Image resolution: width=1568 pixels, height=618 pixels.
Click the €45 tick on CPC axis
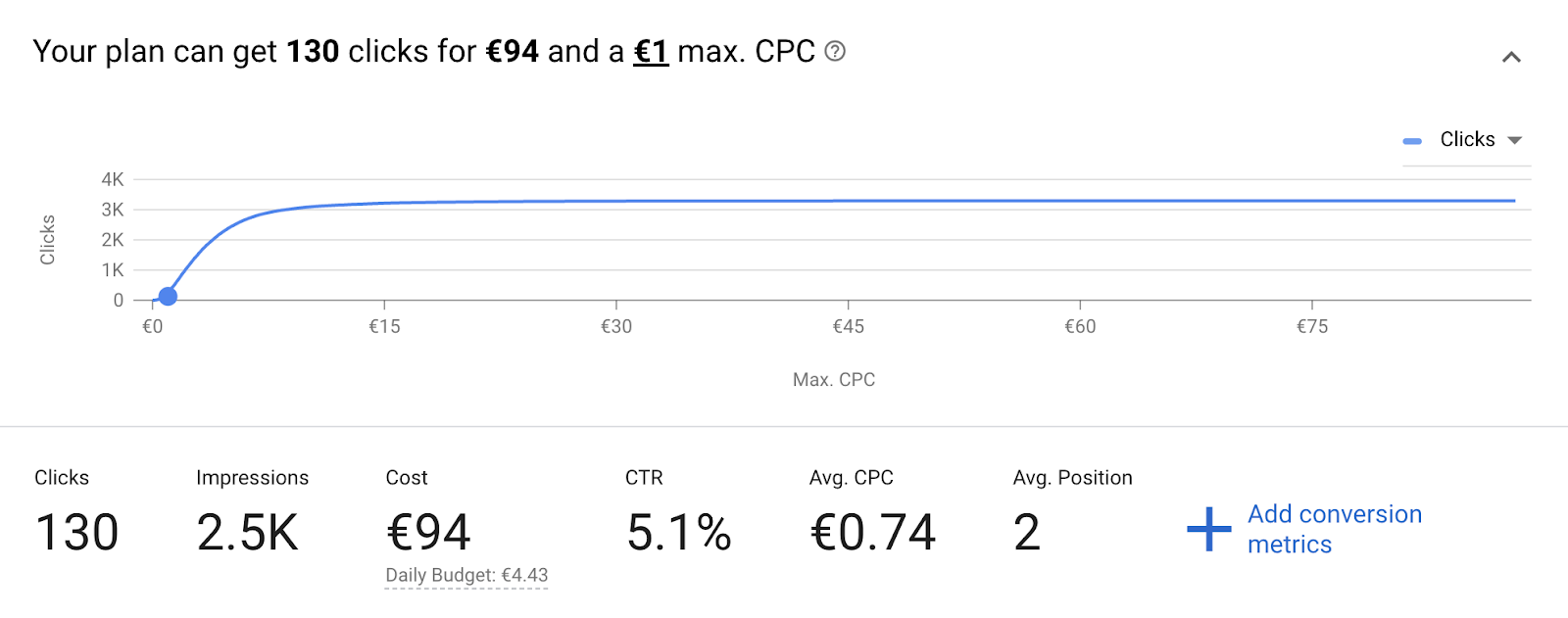point(848,326)
